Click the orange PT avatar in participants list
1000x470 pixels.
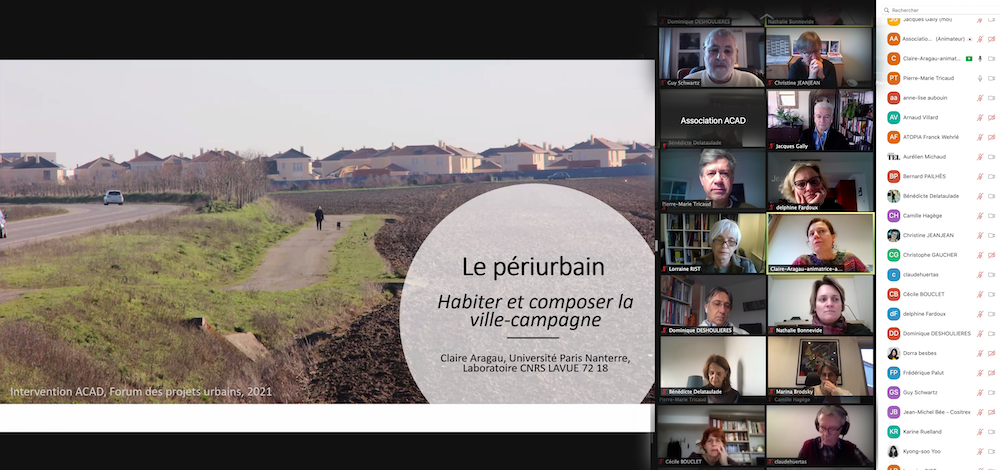click(x=893, y=78)
